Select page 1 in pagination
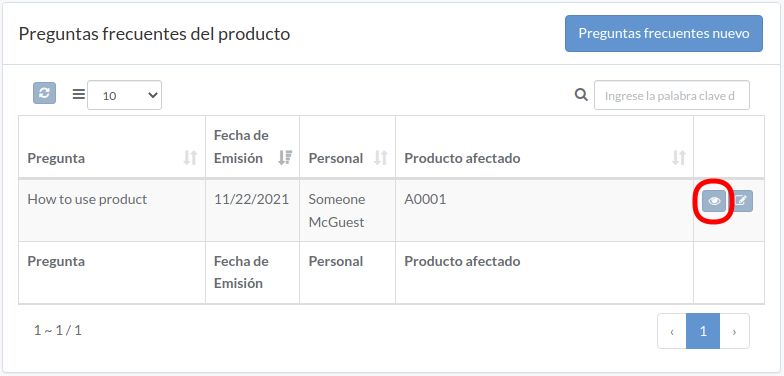784x376 pixels. 703,331
